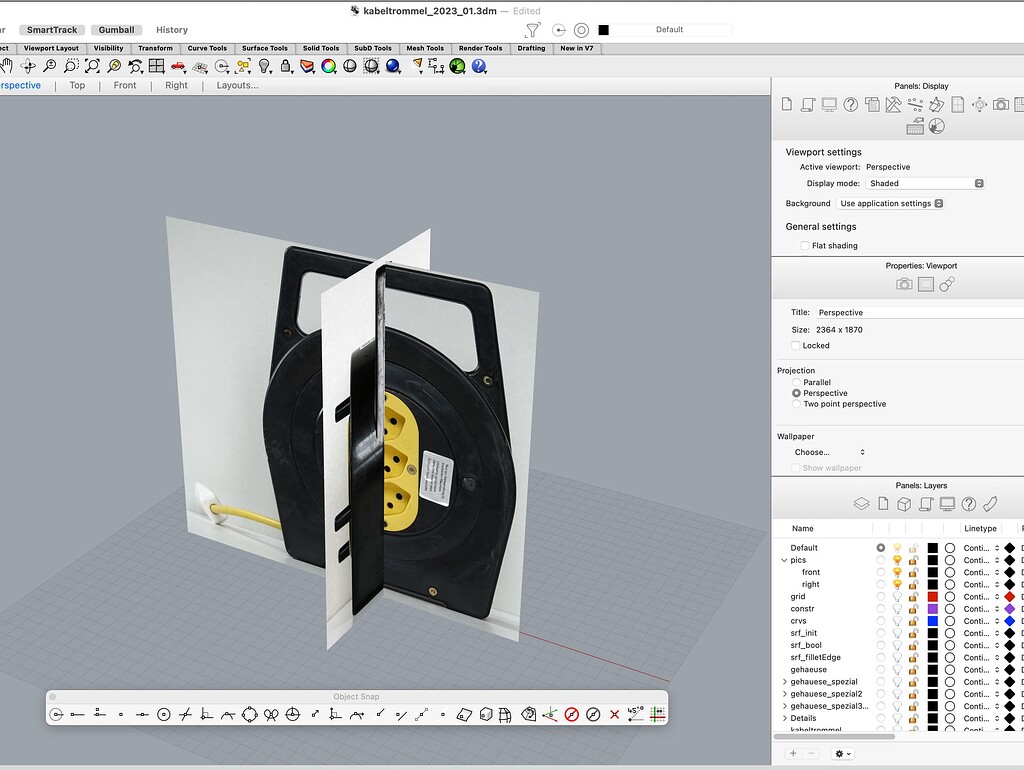Image resolution: width=1024 pixels, height=770 pixels.
Task: Open the Help question mark toolbar icon
Action: click(479, 66)
